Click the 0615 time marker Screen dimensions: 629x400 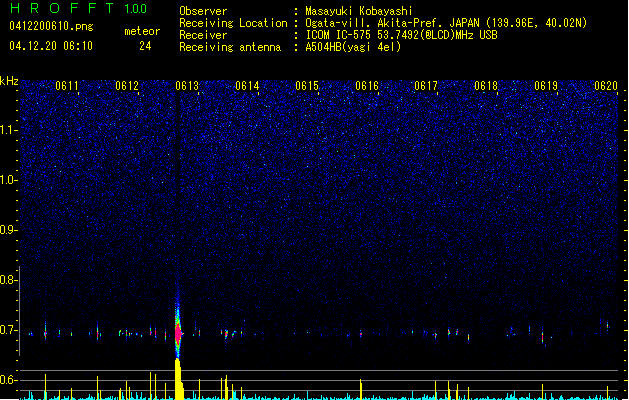(307, 86)
